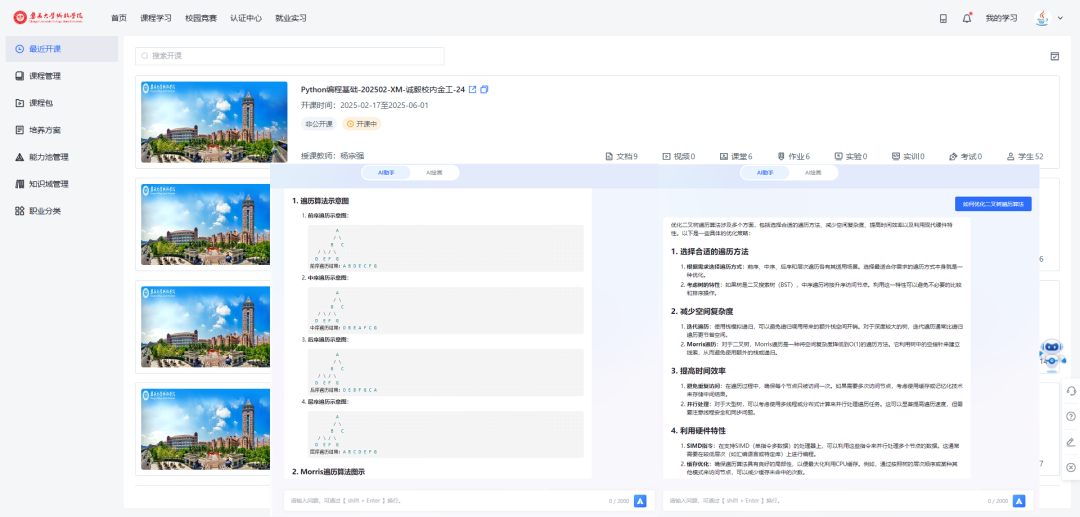1080x517 pixels.
Task: Click the pencil feedback icon
Action: tap(1071, 442)
